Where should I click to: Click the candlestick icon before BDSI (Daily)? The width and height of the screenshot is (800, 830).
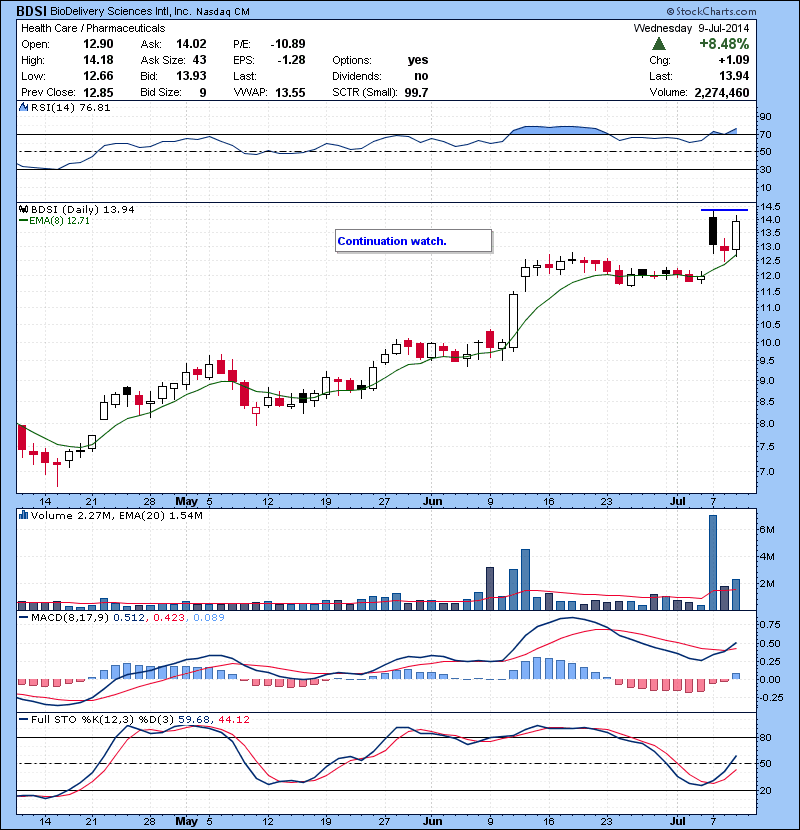click(24, 210)
